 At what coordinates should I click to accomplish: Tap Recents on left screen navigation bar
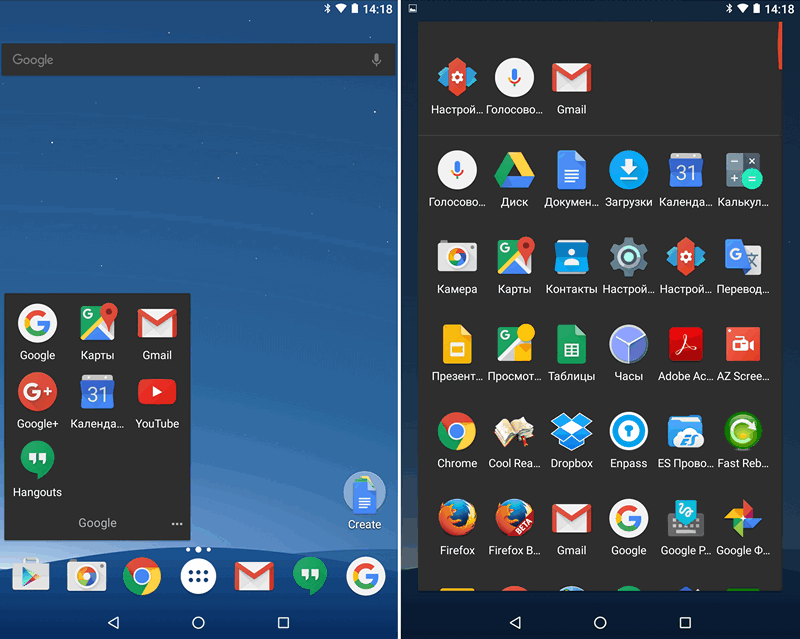[x=283, y=622]
